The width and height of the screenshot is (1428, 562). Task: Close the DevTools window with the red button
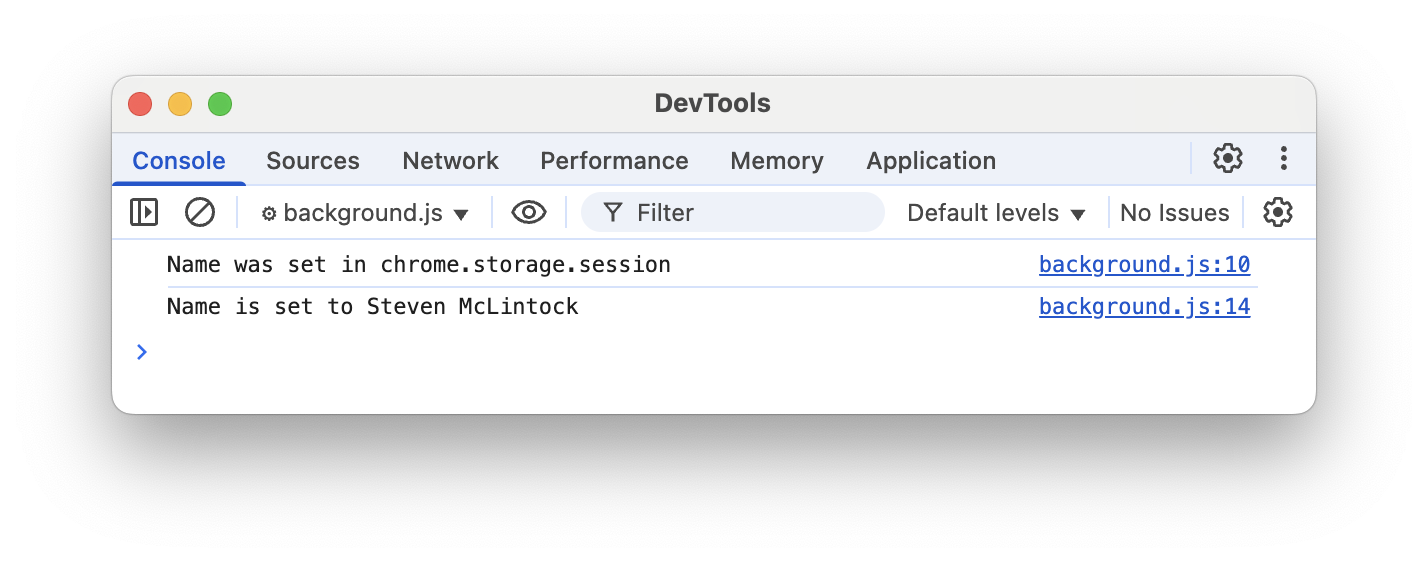point(140,104)
